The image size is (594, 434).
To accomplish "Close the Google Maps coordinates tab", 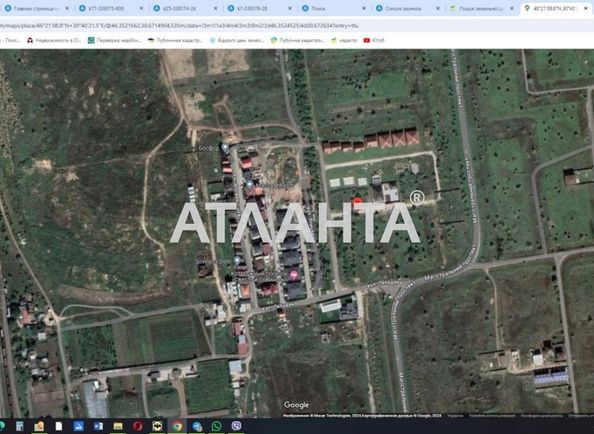I will tap(585, 8).
